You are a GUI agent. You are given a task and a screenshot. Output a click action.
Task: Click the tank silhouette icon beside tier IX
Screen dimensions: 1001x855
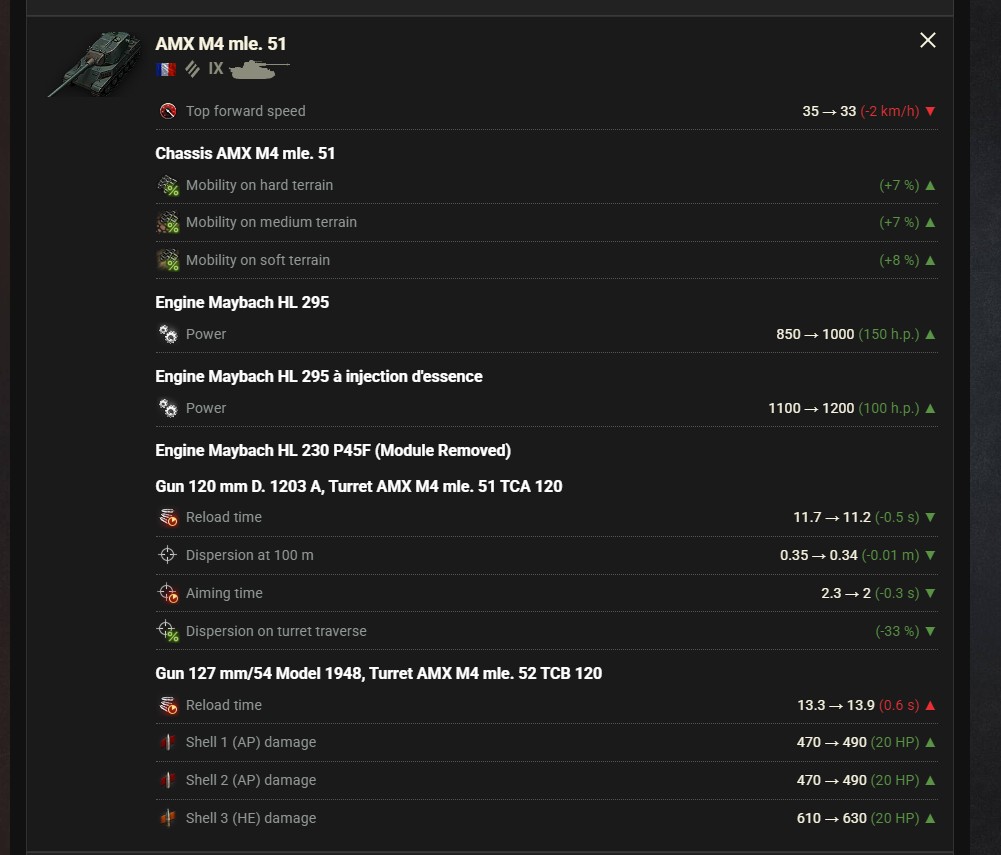point(259,69)
